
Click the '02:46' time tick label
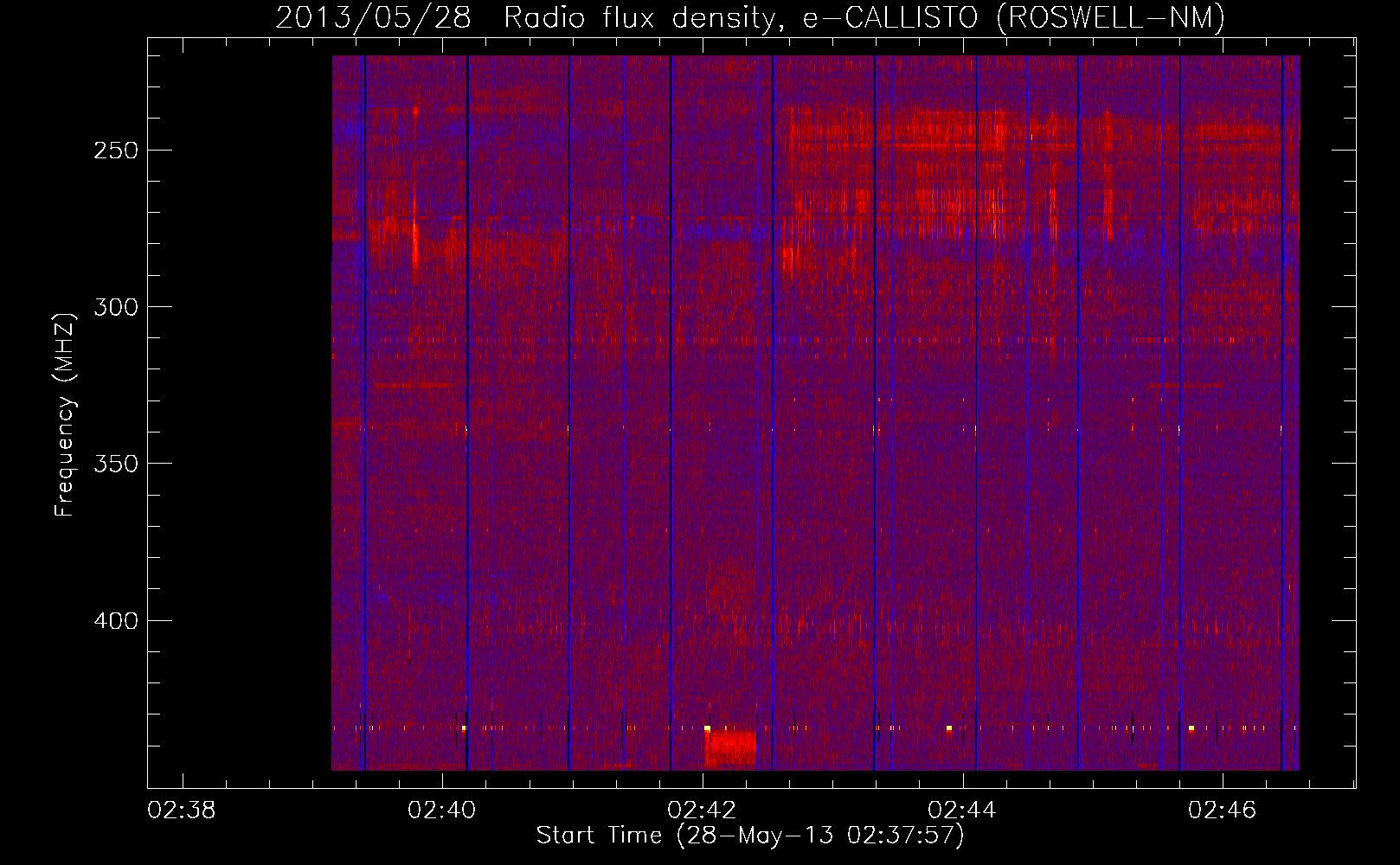click(1223, 811)
